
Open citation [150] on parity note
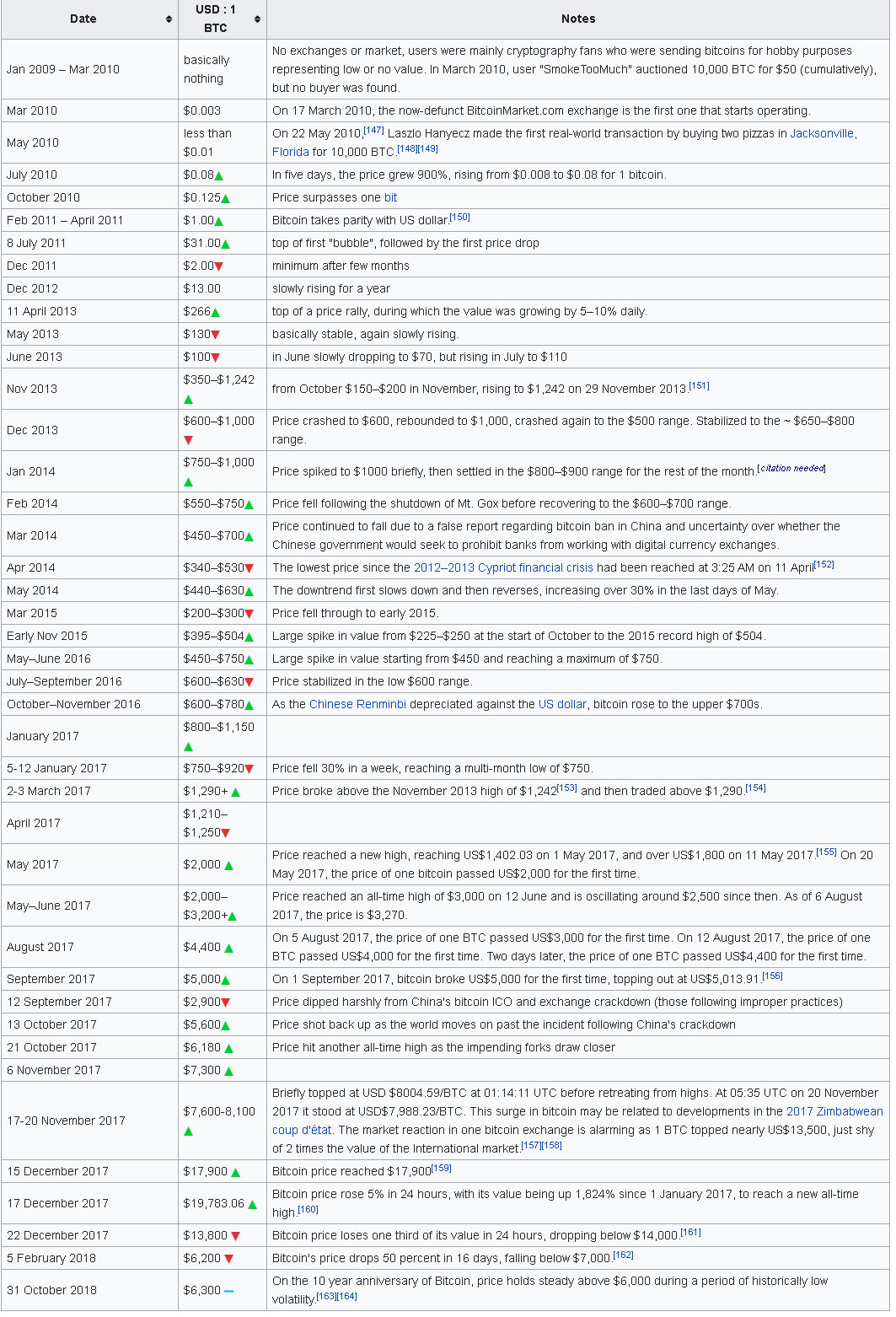459,217
